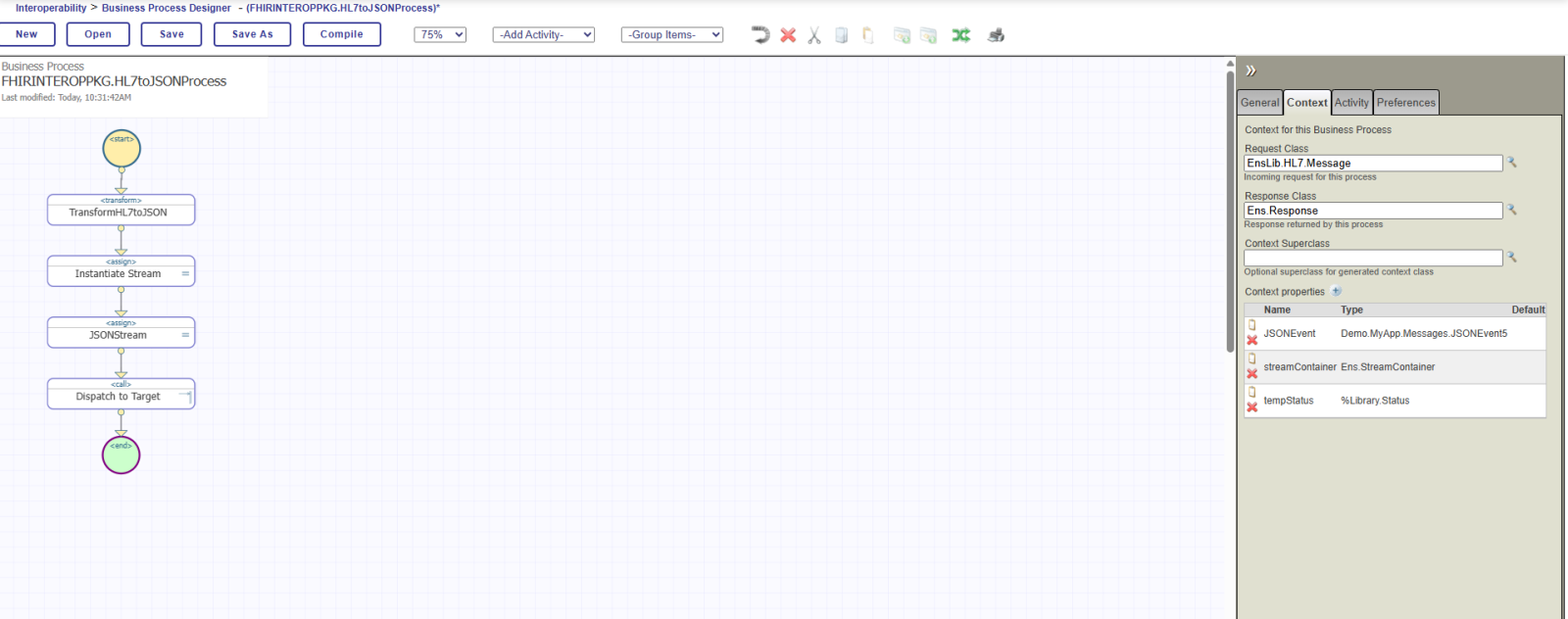Select the Instantiate Stream assign activity
The height and width of the screenshot is (619, 1568).
coord(122,271)
